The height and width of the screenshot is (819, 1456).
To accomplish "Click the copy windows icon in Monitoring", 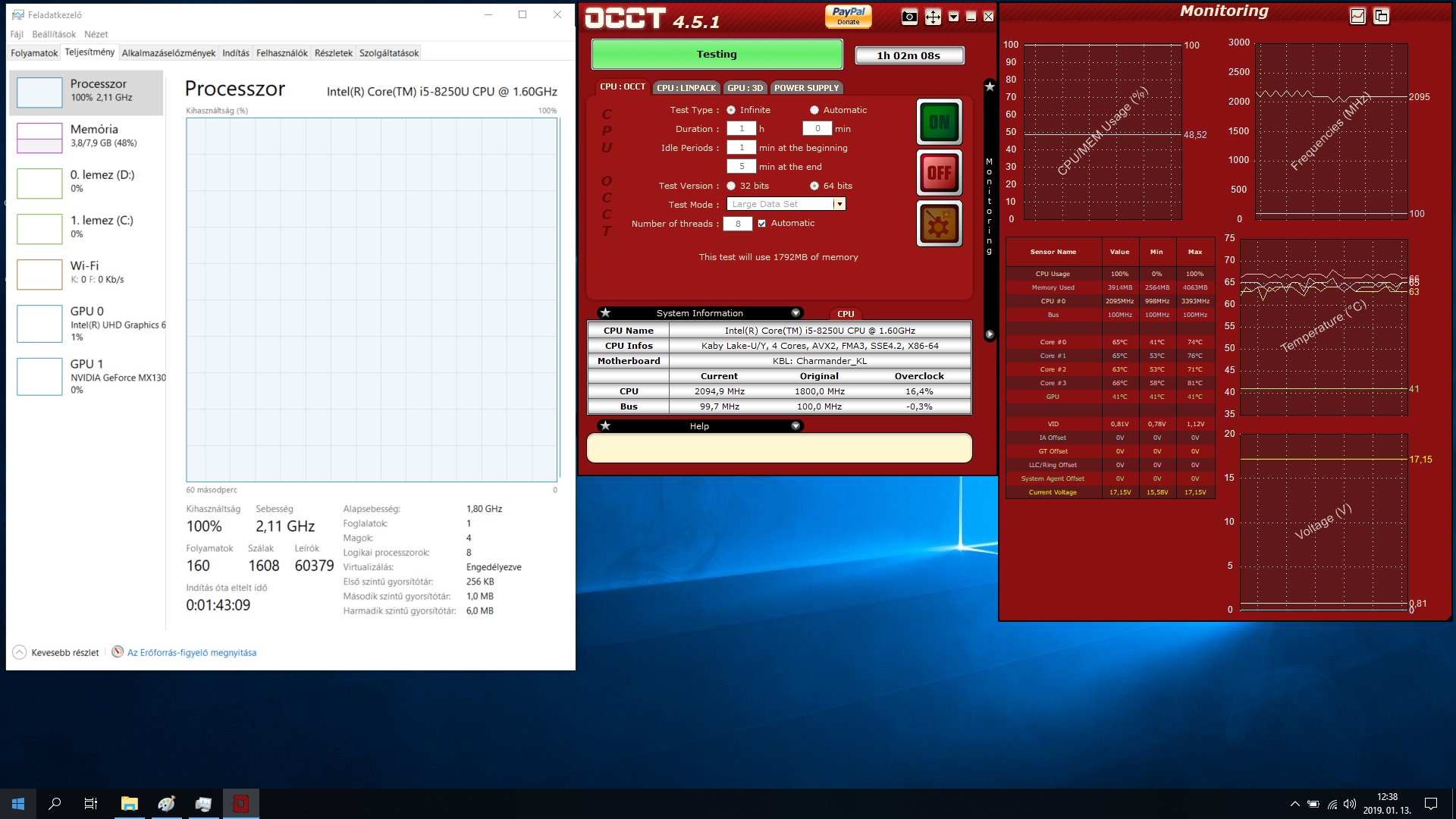I will point(1381,16).
